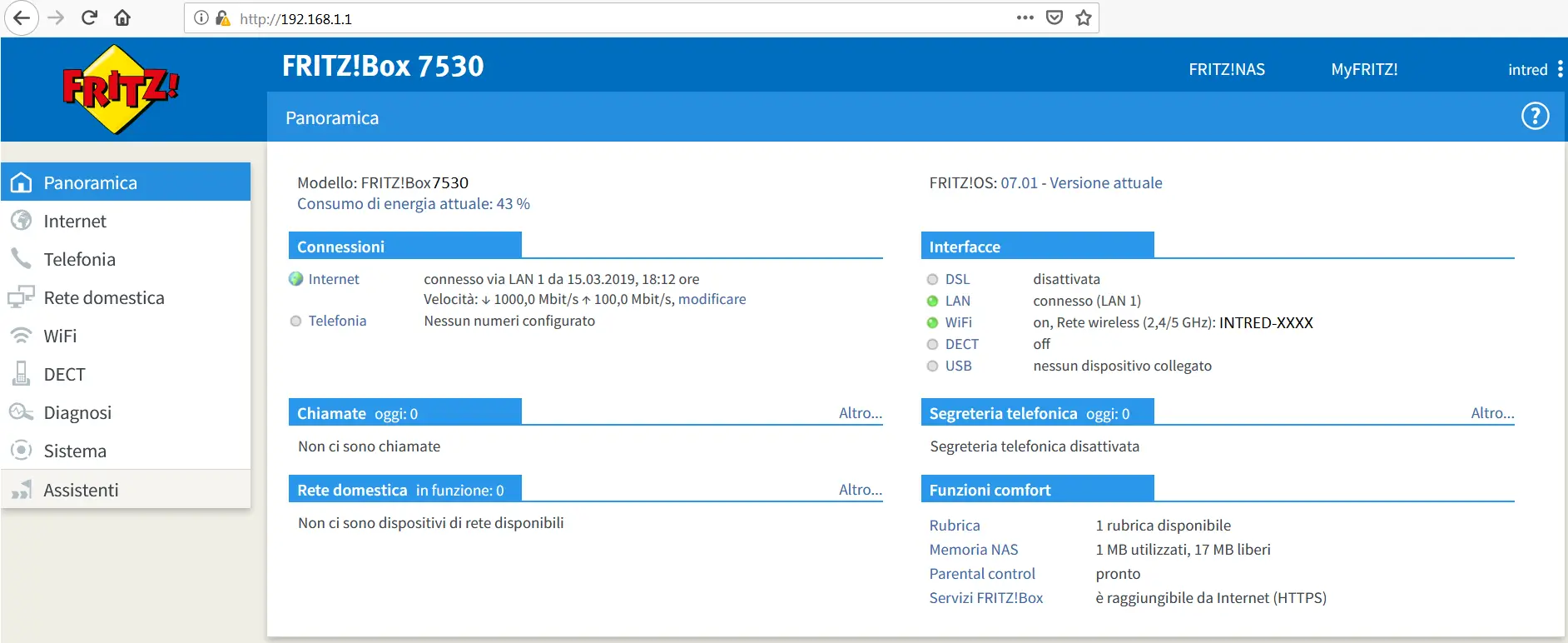Open MyFRITZ! in the header
The image size is (1568, 643).
[x=1364, y=69]
